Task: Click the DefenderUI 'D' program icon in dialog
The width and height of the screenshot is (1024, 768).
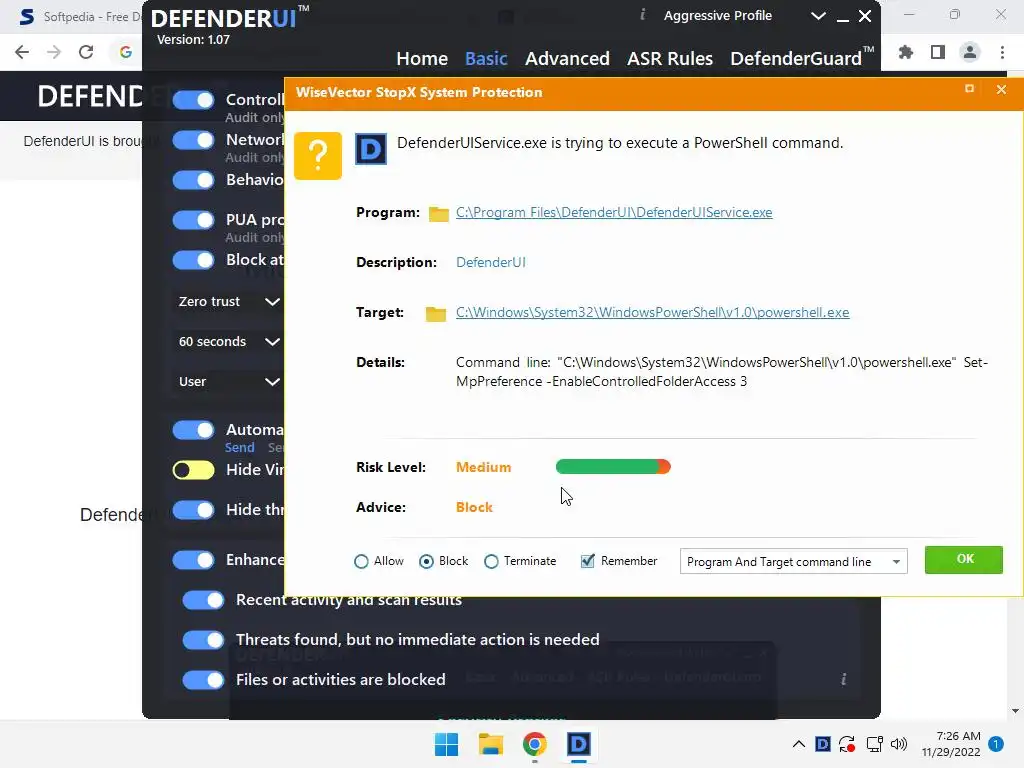Action: pyautogui.click(x=371, y=150)
